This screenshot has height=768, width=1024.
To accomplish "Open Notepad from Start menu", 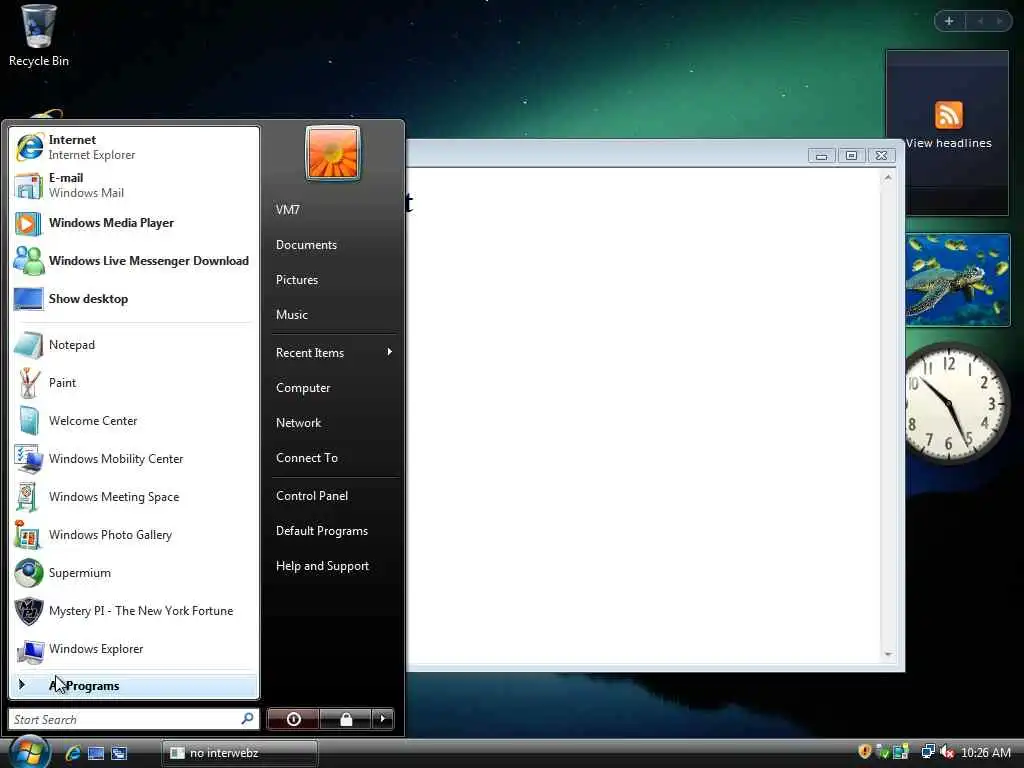I will 134,345.
